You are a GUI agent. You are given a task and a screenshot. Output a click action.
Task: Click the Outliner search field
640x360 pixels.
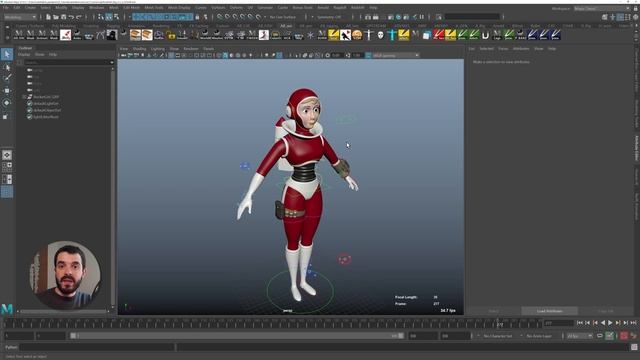[67, 62]
